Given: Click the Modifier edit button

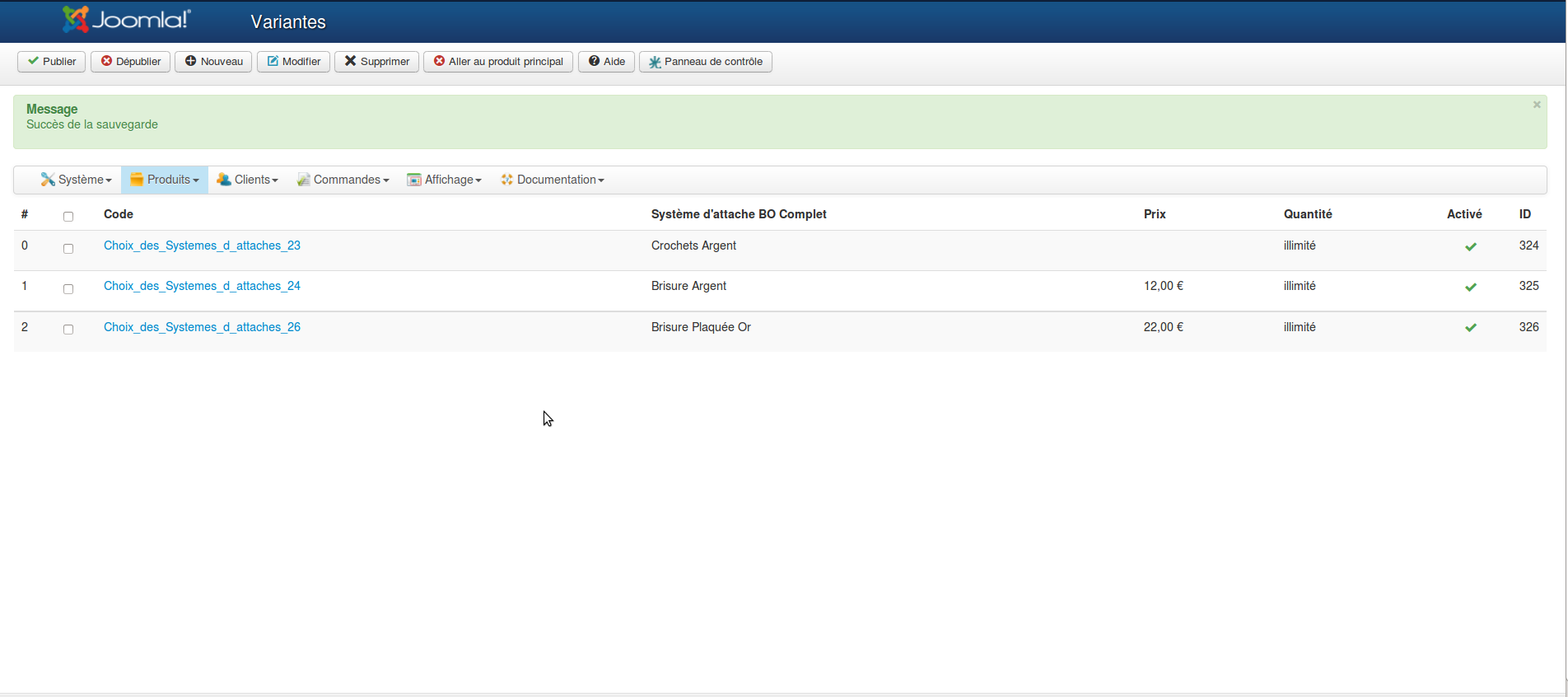Looking at the screenshot, I should click(294, 62).
